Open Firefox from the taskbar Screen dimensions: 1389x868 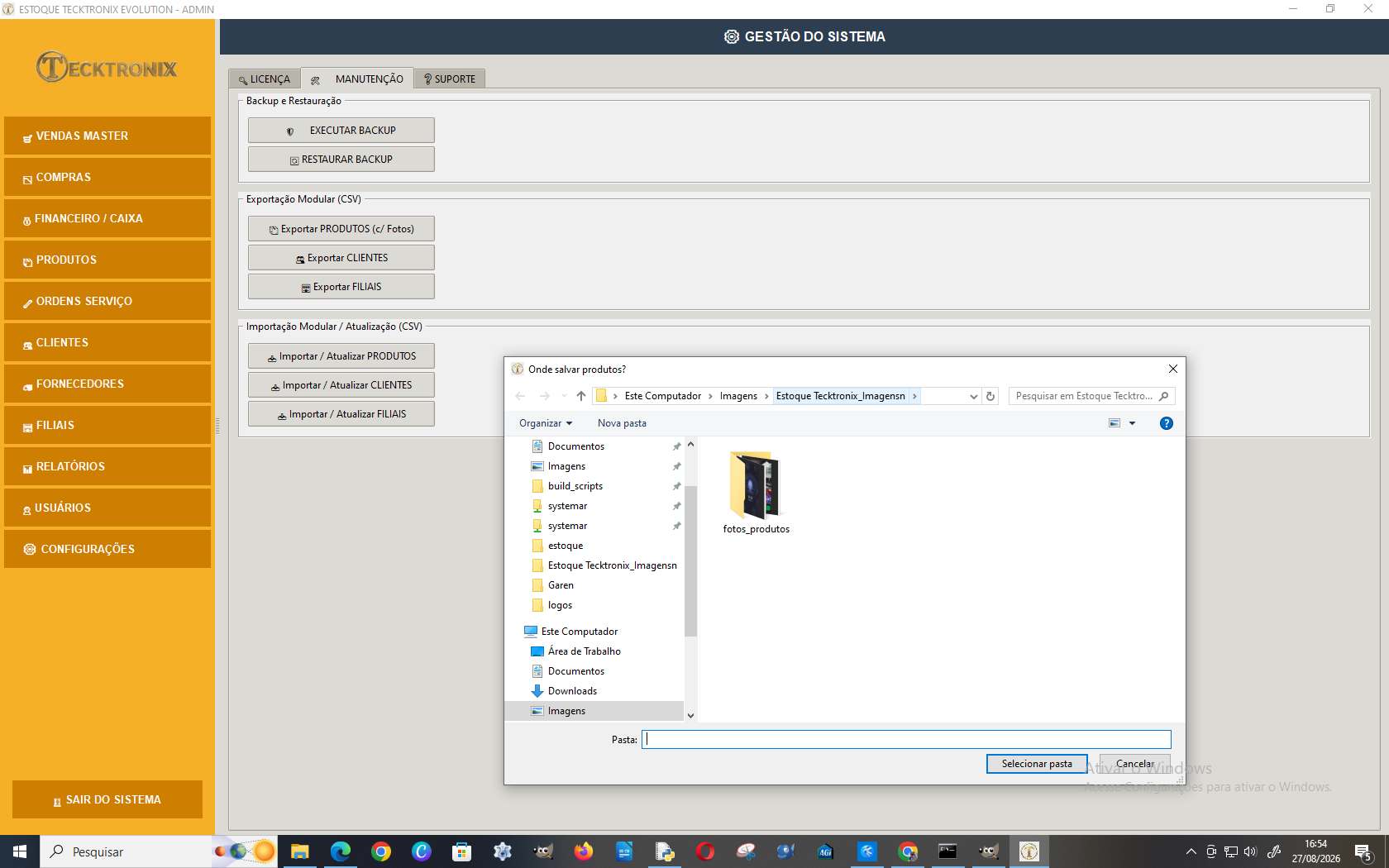[584, 851]
